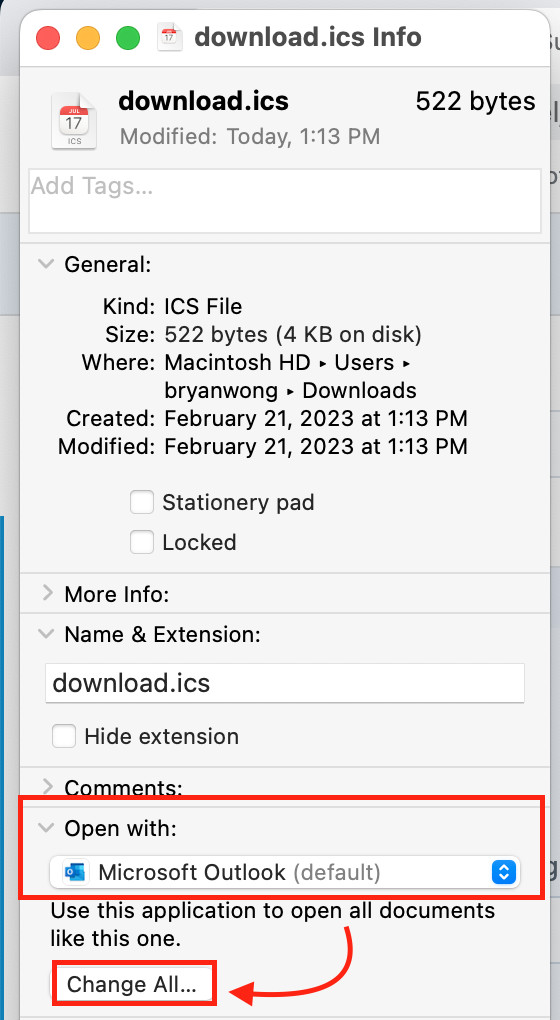Collapse the Open with section
This screenshot has width=560, height=1020.
(46, 828)
